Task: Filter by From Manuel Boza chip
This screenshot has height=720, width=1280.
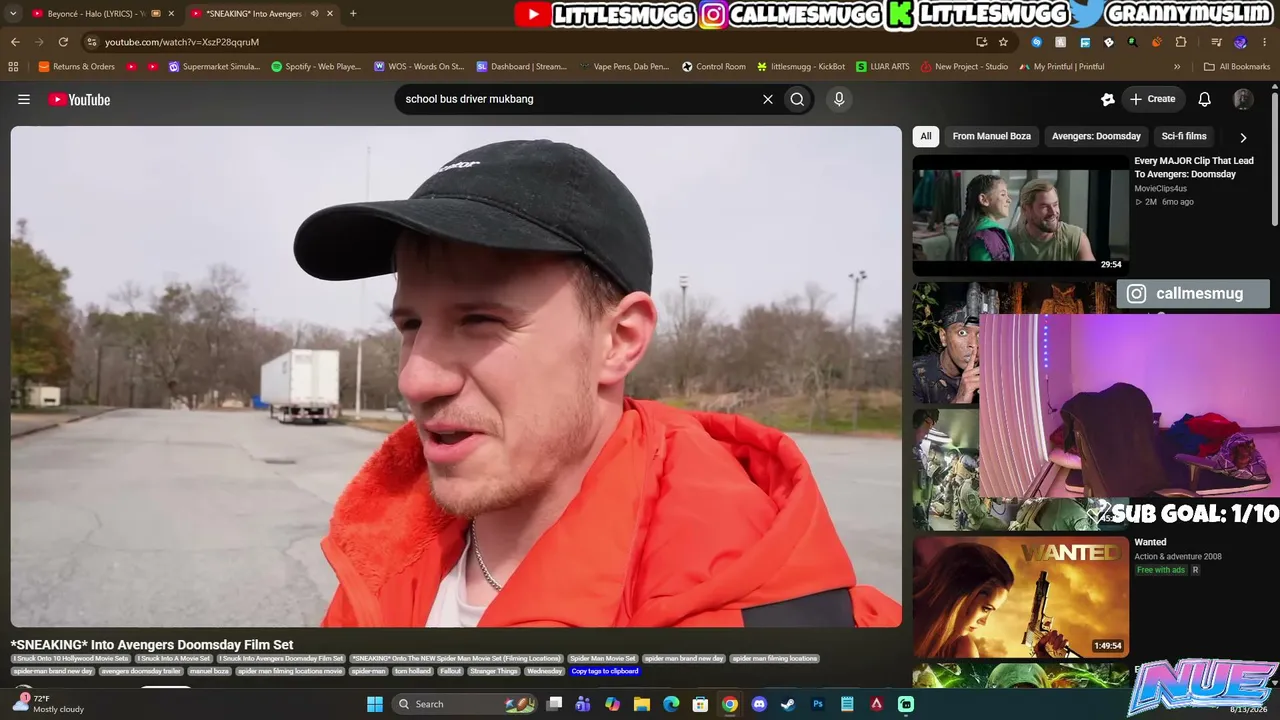Action: (992, 136)
